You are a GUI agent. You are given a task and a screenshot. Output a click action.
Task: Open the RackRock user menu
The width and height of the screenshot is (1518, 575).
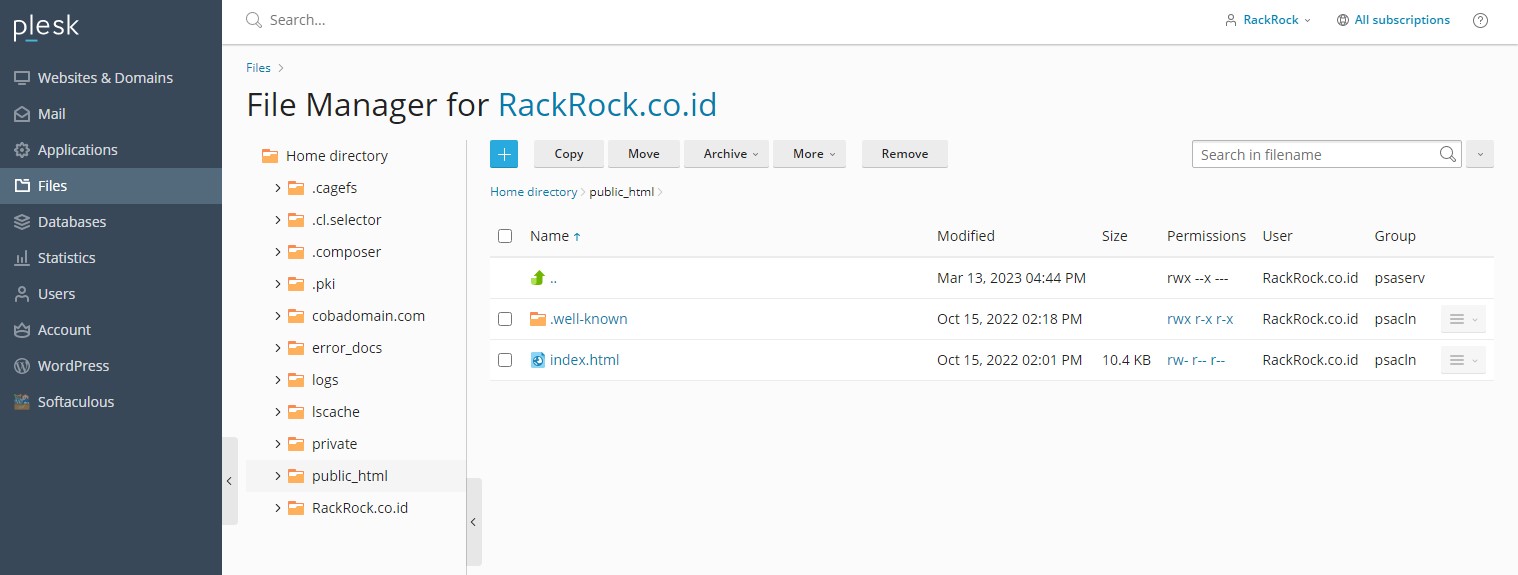(1268, 20)
